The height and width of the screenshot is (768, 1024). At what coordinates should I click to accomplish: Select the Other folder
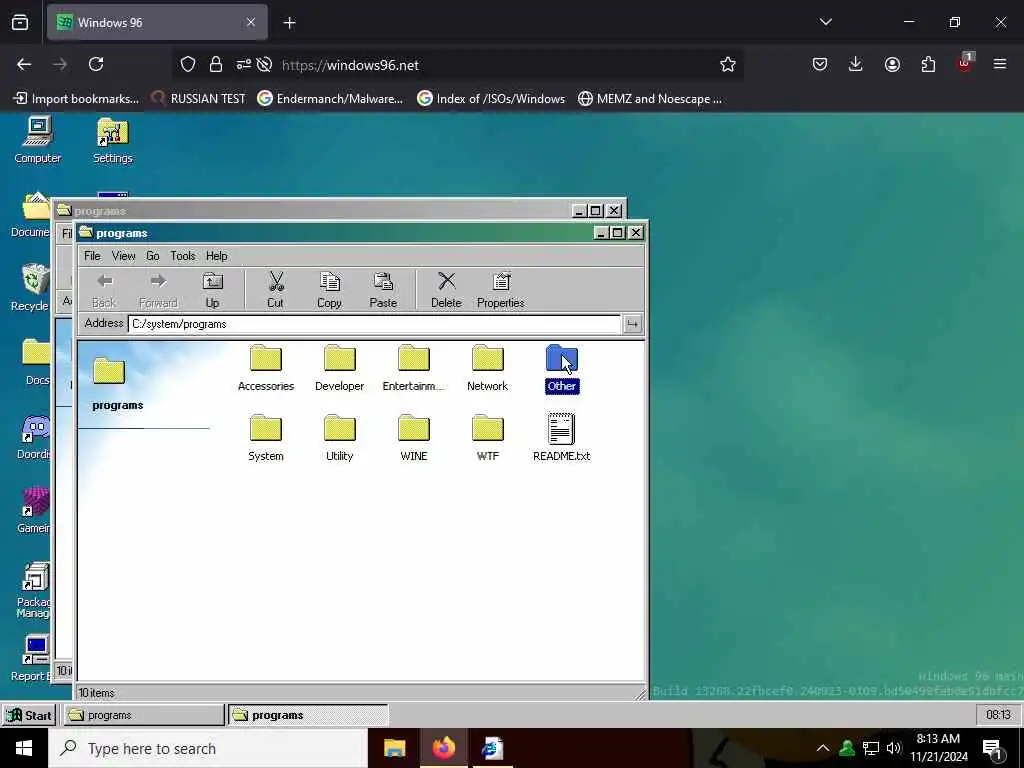tap(562, 368)
